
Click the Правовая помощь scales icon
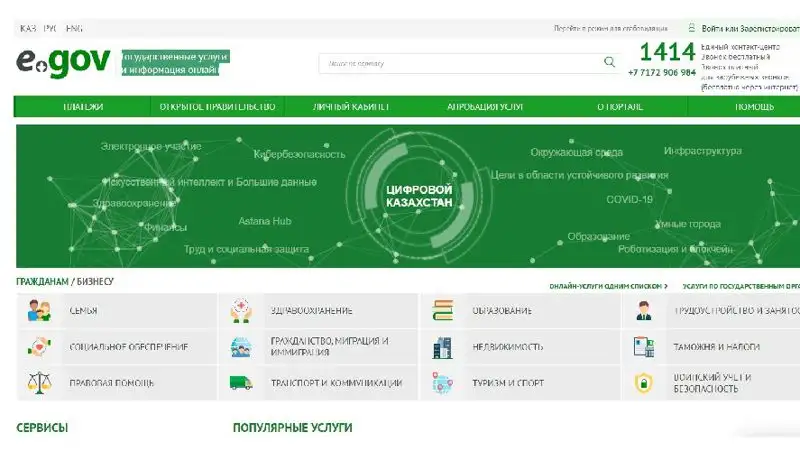(x=39, y=383)
